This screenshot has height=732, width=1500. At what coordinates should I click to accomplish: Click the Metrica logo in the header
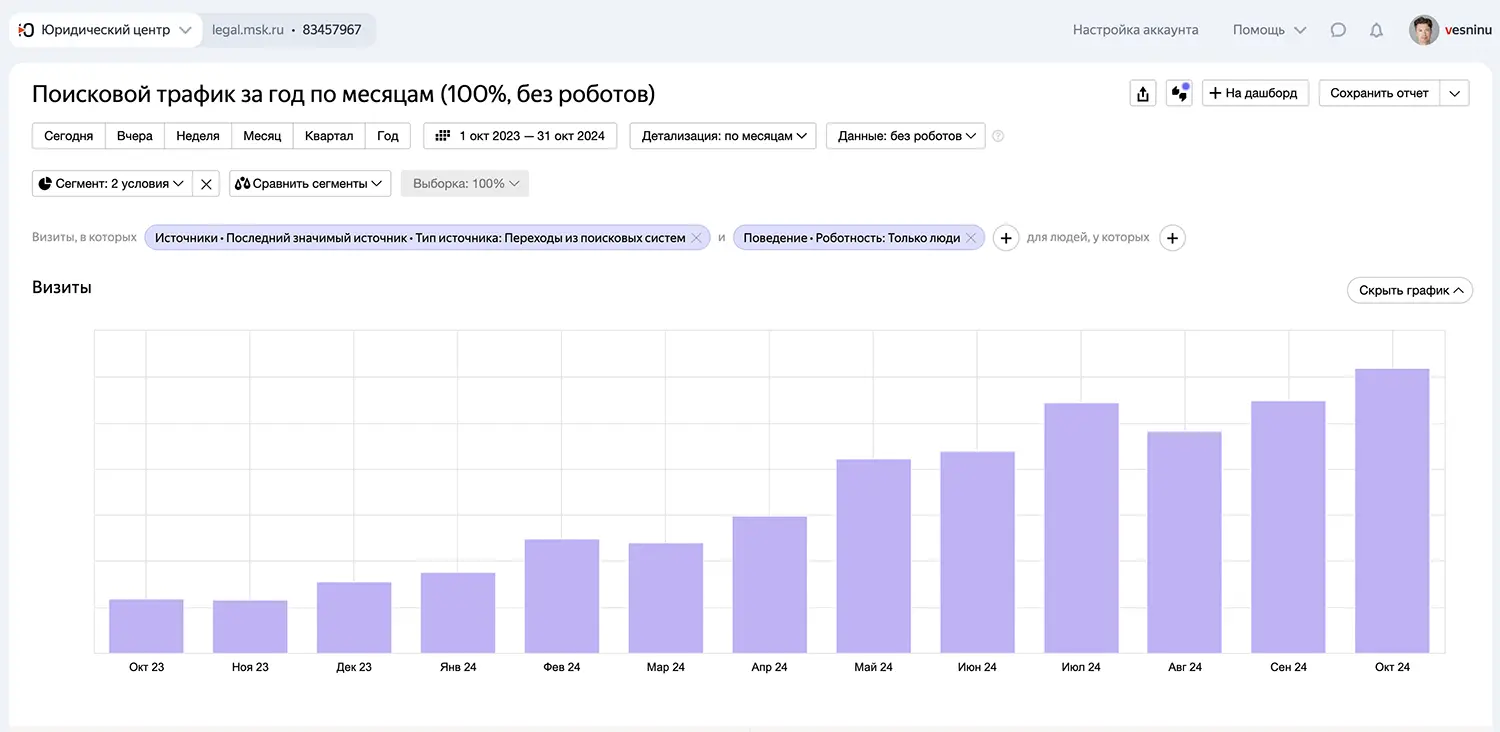pyautogui.click(x=25, y=30)
